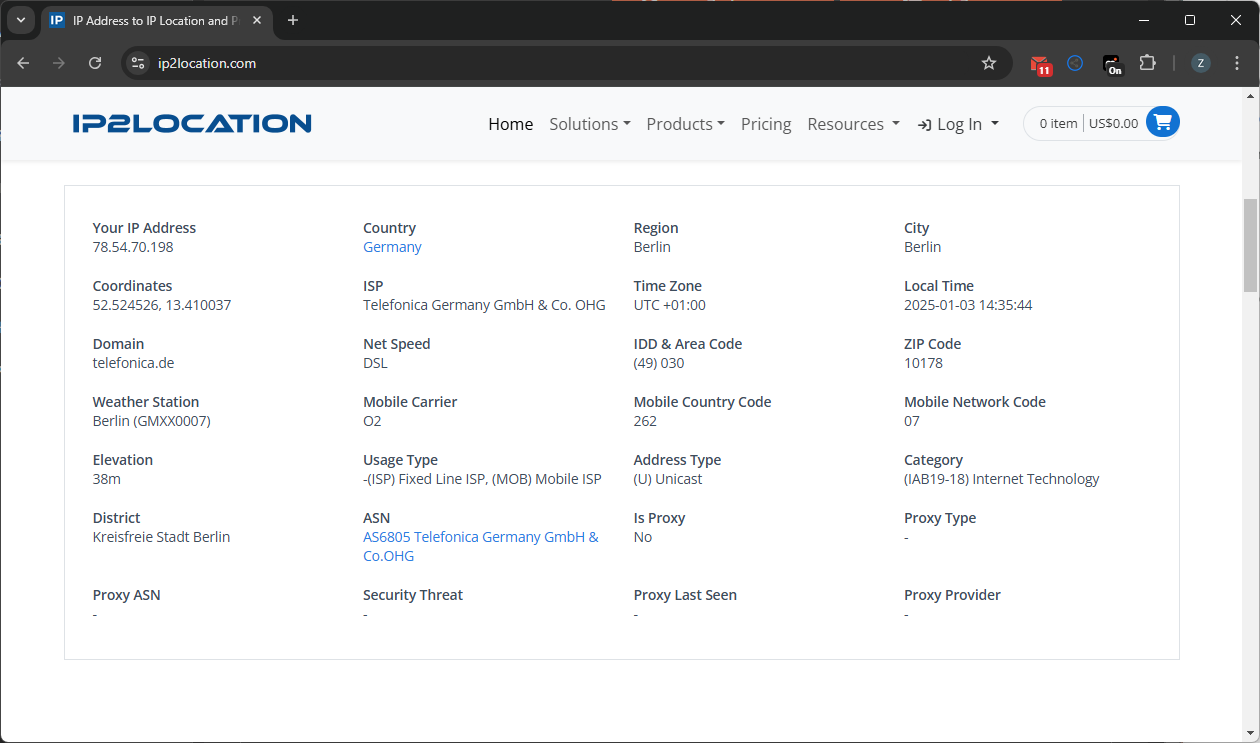Screen dimensions: 1260x743
Task: Expand the Solutions dropdown menu
Action: click(x=589, y=124)
